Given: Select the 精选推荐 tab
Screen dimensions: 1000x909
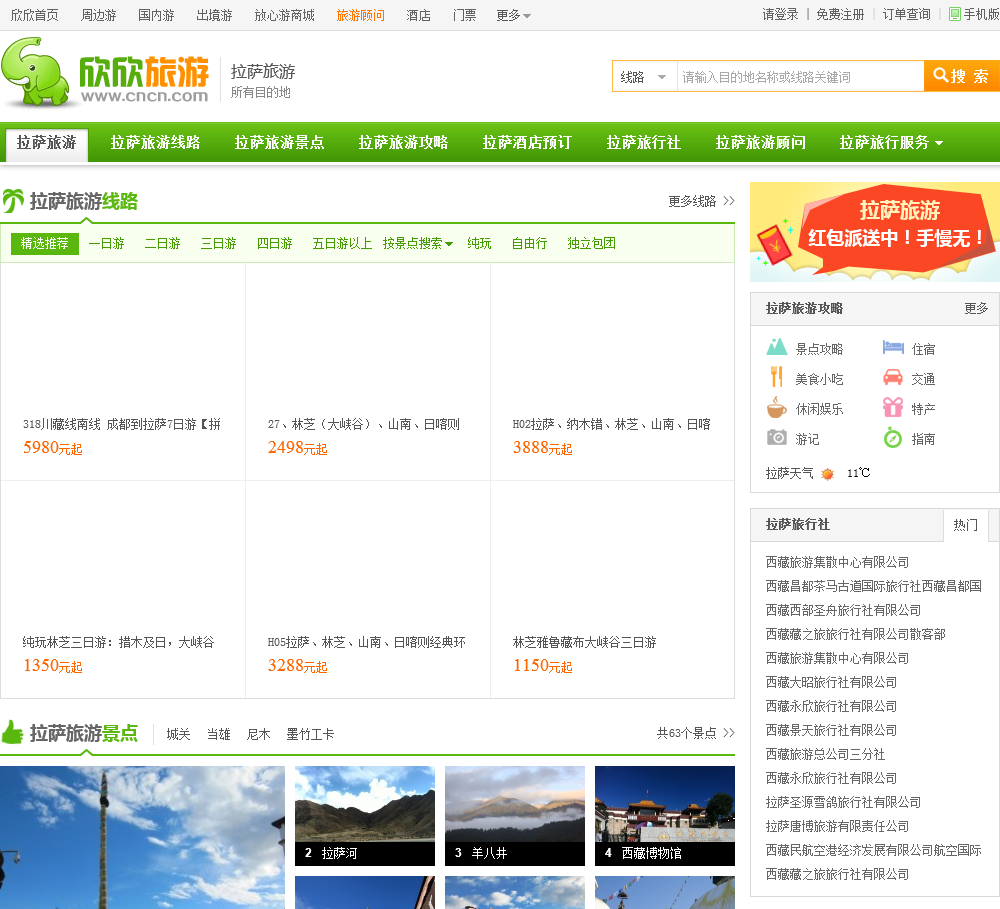Looking at the screenshot, I should (45, 243).
